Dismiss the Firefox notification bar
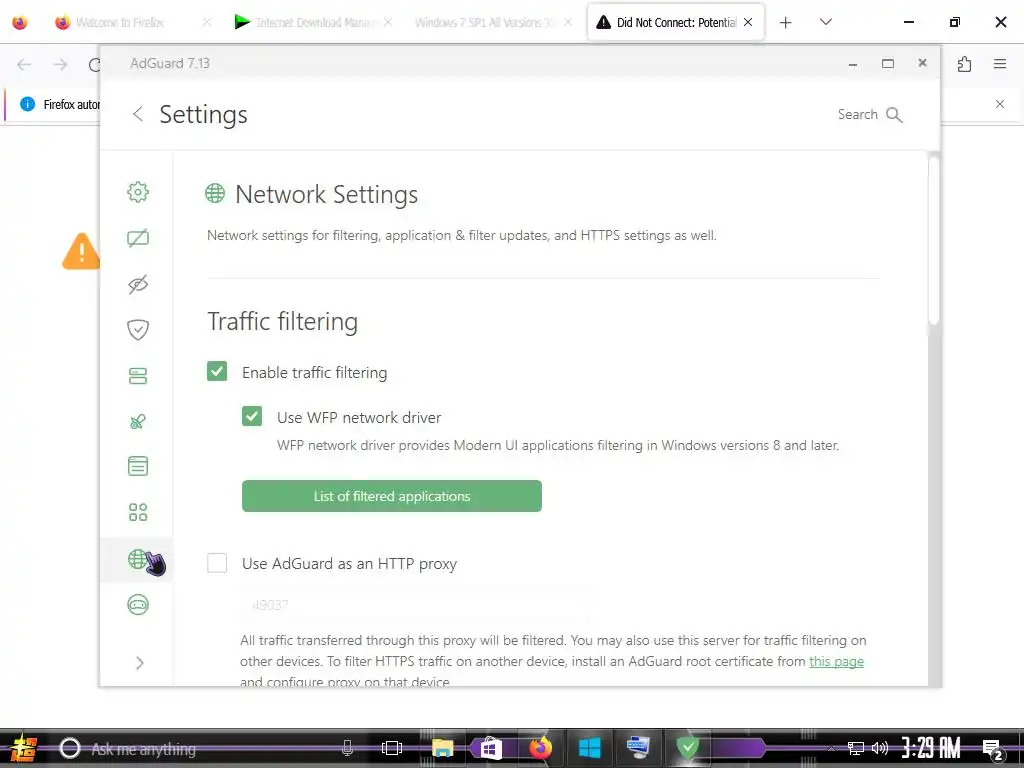This screenshot has width=1024, height=768. pyautogui.click(x=1000, y=104)
